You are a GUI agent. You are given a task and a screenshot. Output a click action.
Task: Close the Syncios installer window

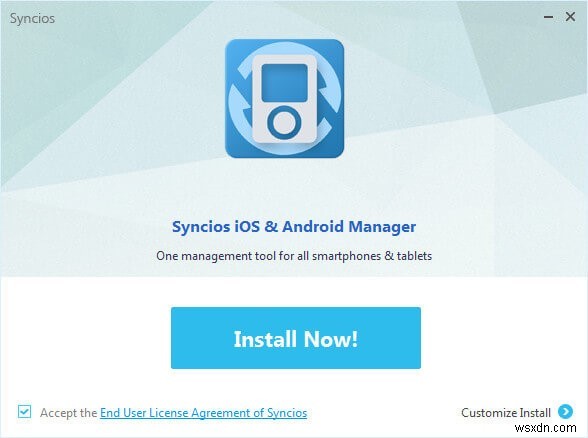[x=570, y=17]
